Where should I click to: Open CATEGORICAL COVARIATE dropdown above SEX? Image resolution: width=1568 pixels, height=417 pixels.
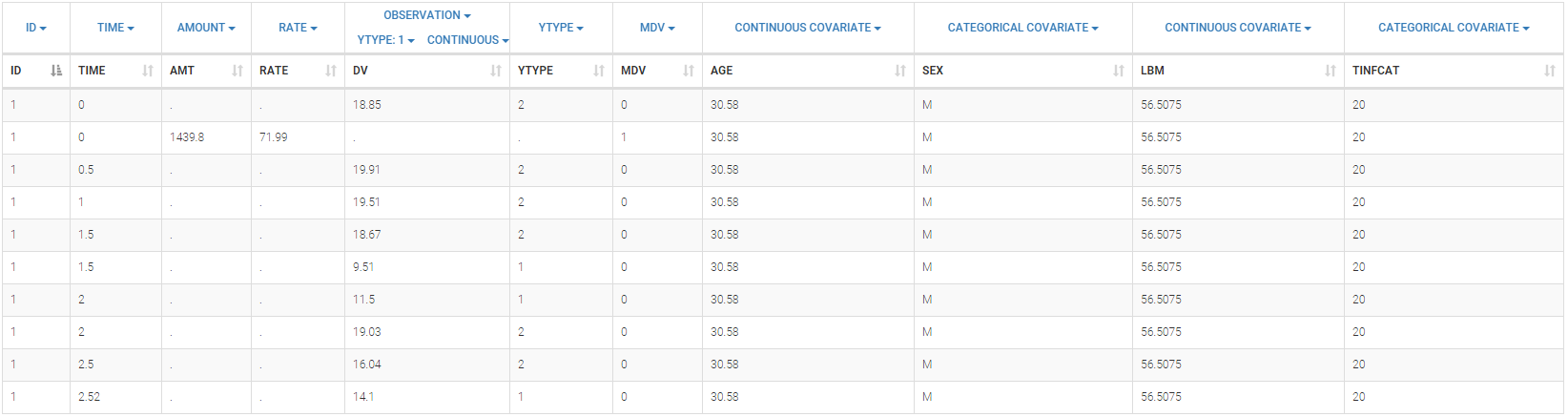coord(1022,28)
